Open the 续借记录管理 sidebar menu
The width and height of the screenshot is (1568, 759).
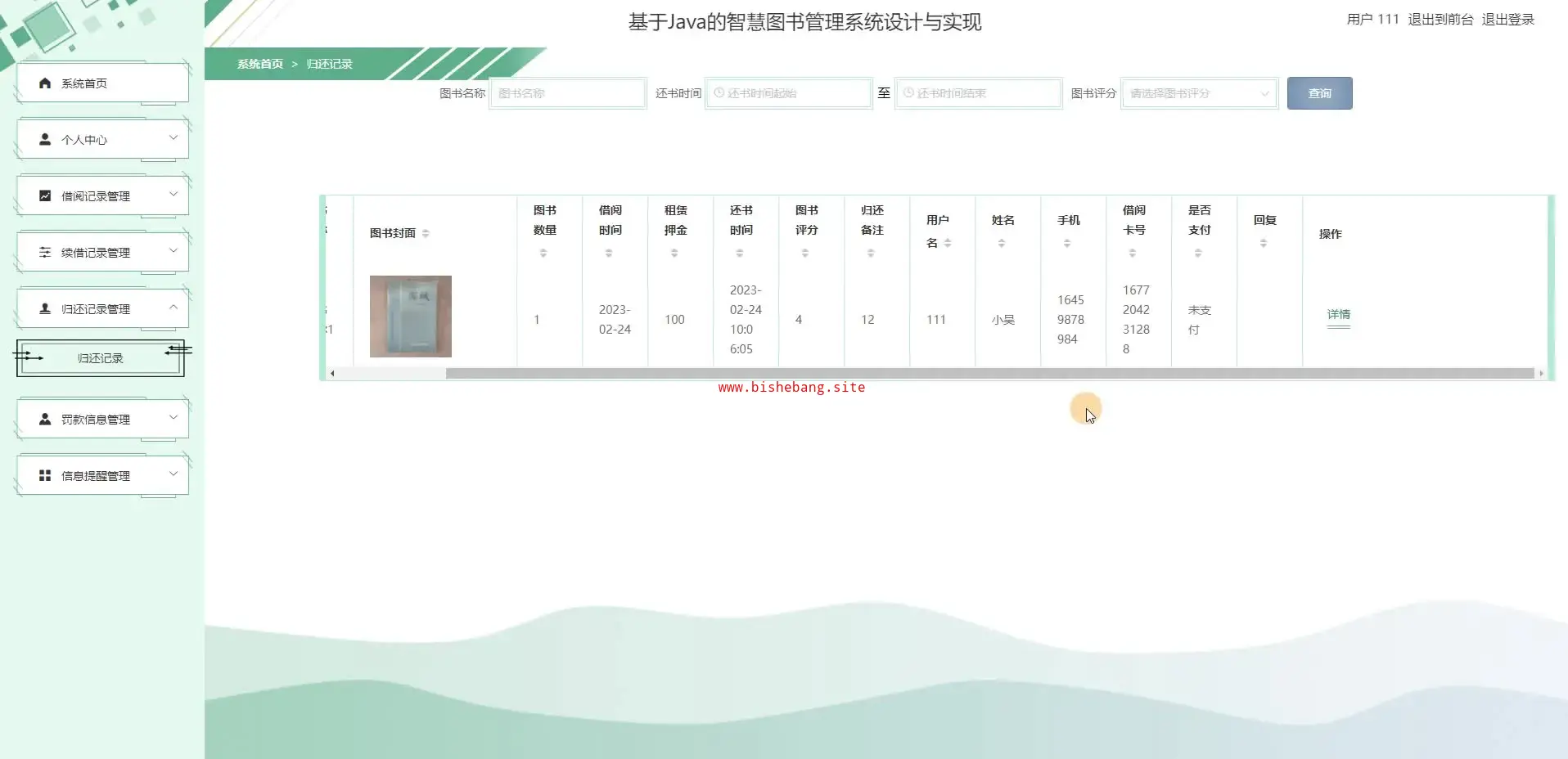coord(102,253)
